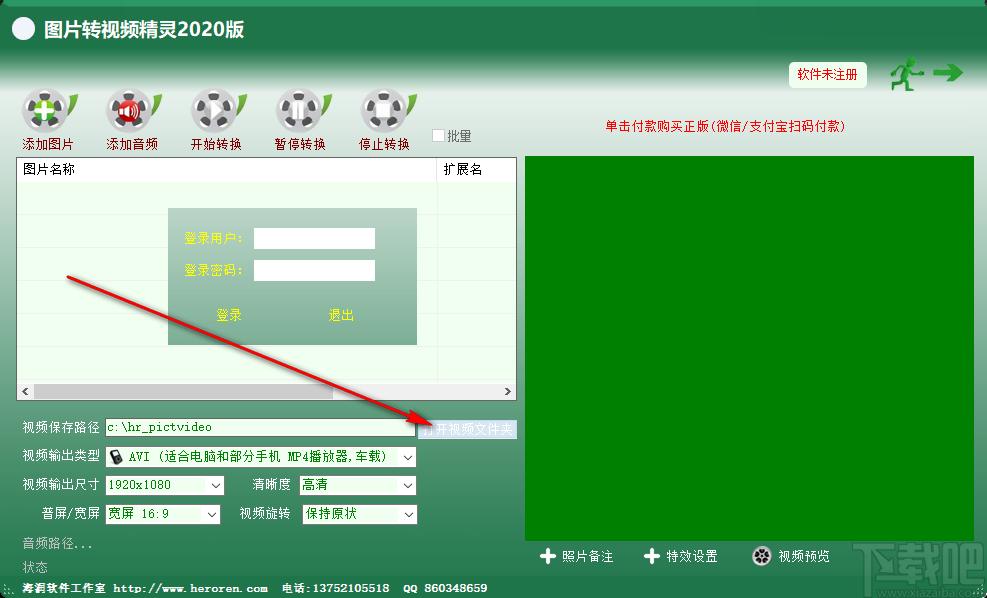
Task: Click the list's horizontal scrollbar thumb
Action: click(183, 392)
